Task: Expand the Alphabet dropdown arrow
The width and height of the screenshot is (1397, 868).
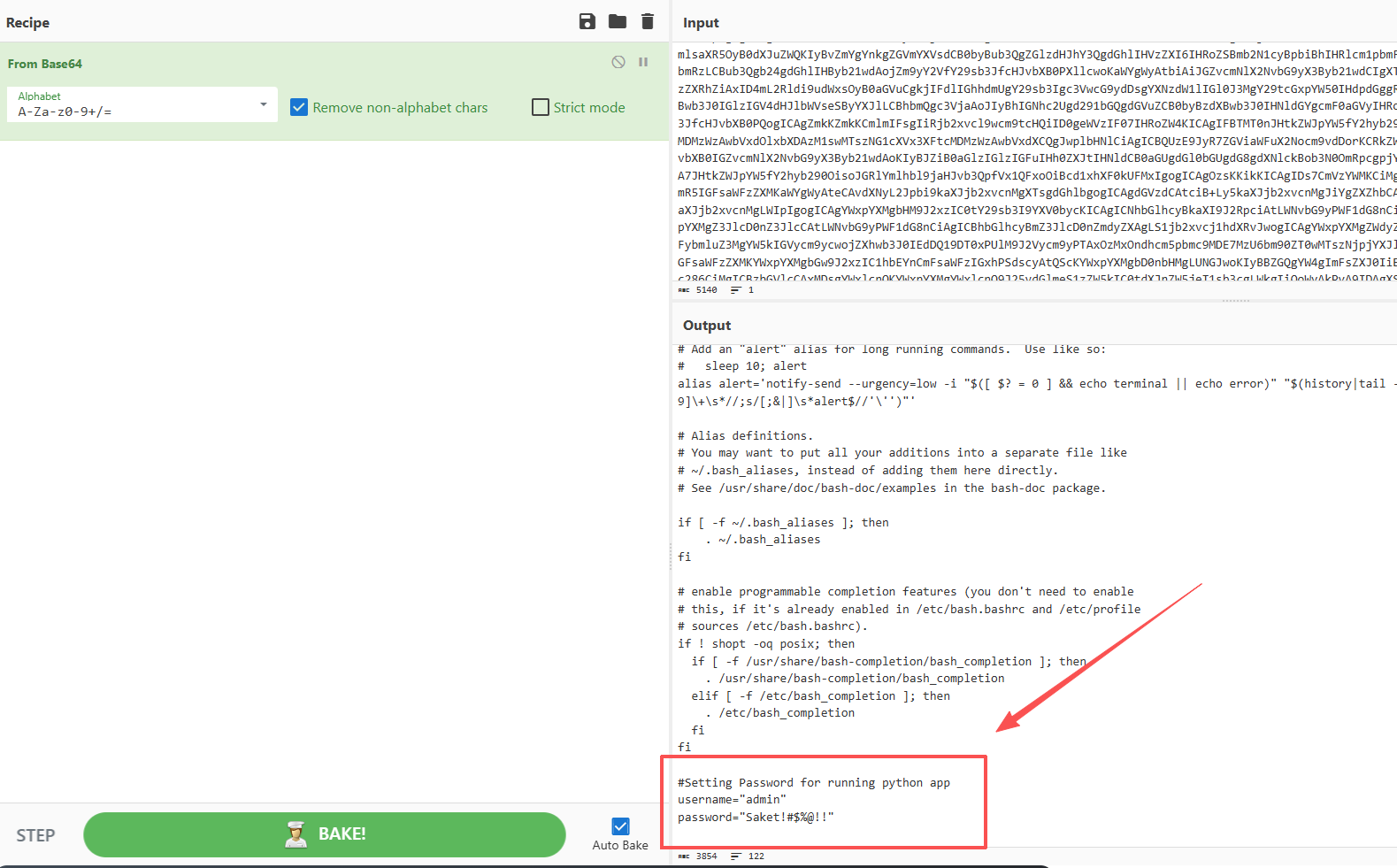Action: 264,104
